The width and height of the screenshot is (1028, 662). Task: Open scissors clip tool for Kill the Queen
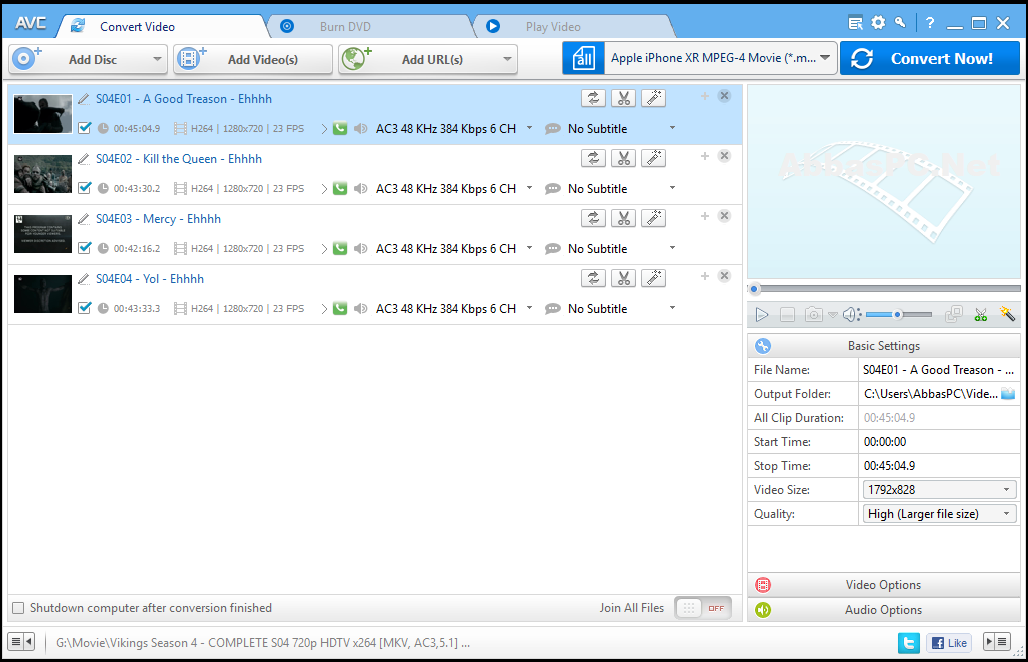pyautogui.click(x=623, y=159)
